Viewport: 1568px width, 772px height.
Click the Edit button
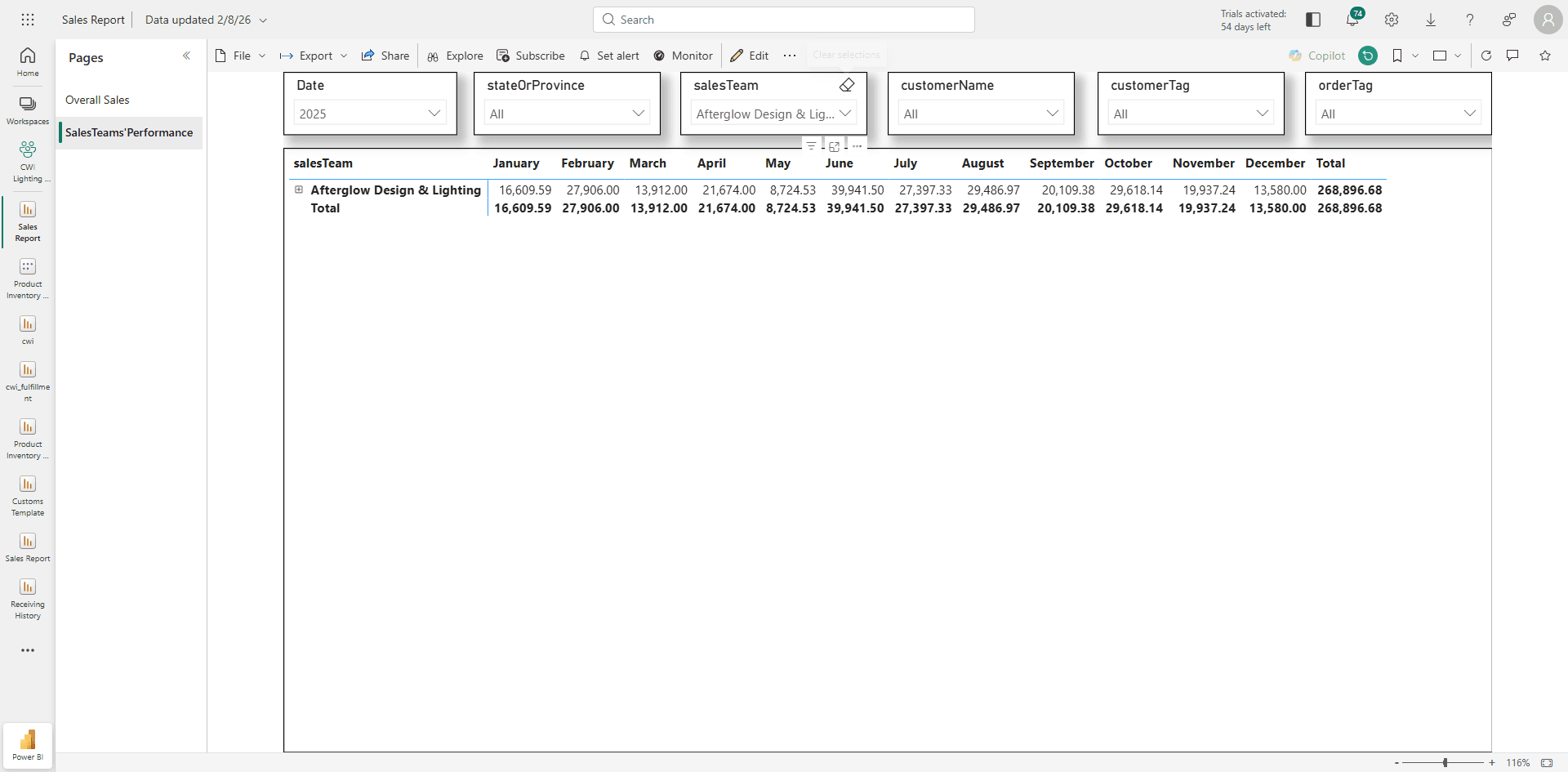coord(750,56)
